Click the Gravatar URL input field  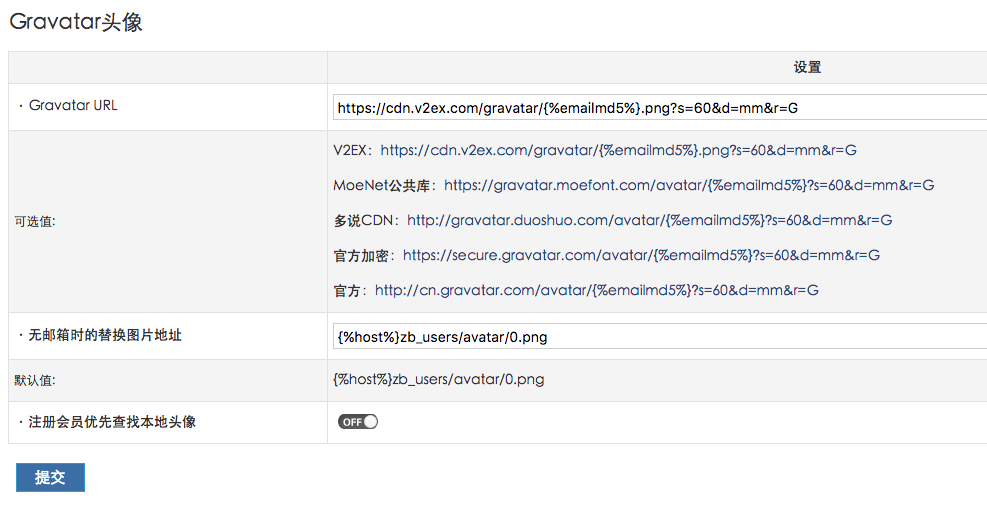tap(660, 108)
